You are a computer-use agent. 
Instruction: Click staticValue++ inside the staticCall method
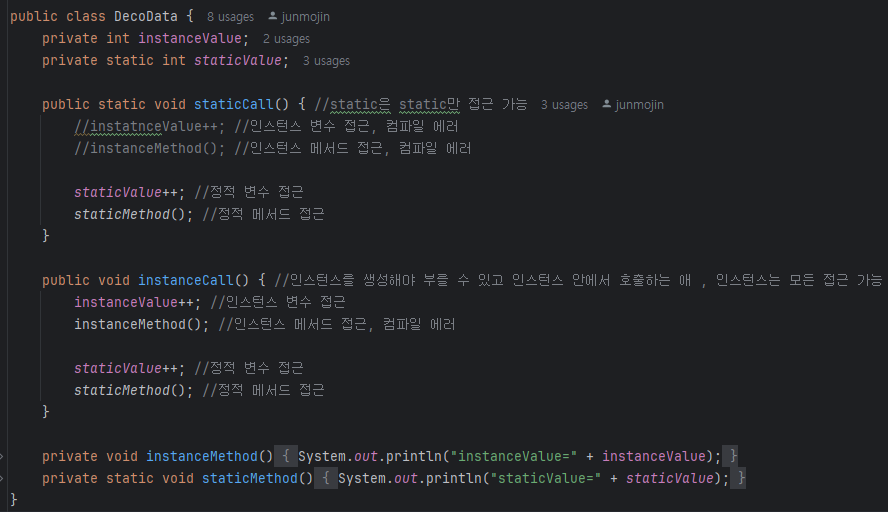(129, 193)
